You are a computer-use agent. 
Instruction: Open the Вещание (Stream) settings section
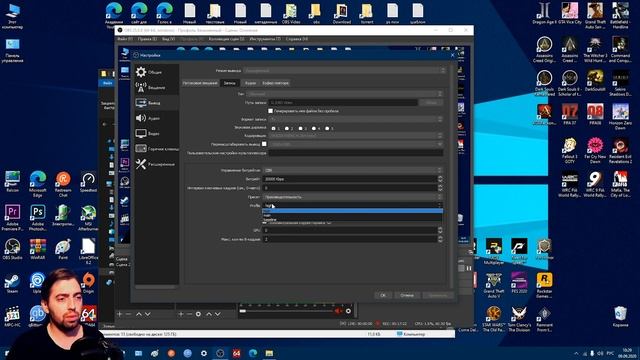coord(157,87)
